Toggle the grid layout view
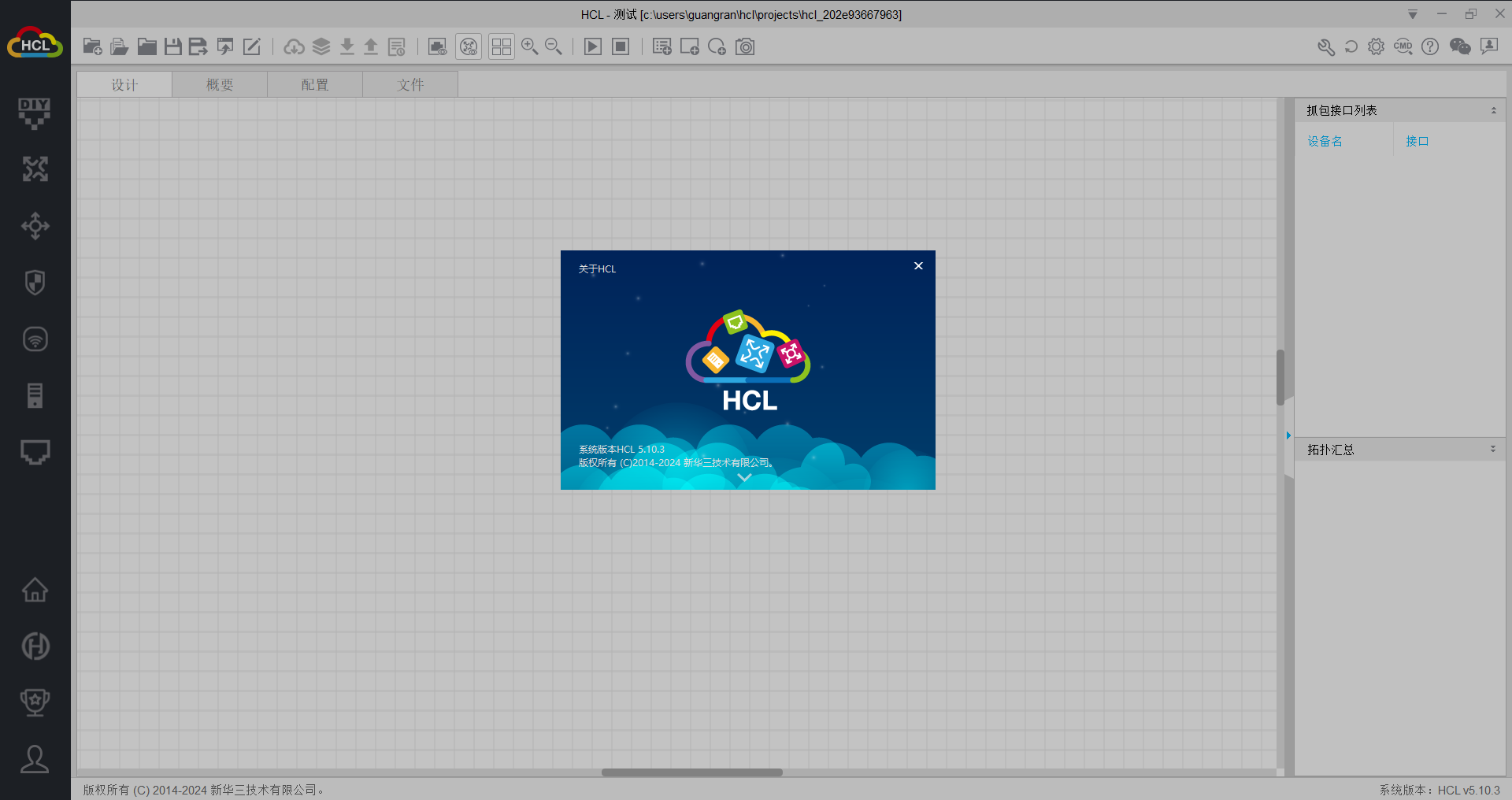Image resolution: width=1512 pixels, height=800 pixels. [x=501, y=46]
